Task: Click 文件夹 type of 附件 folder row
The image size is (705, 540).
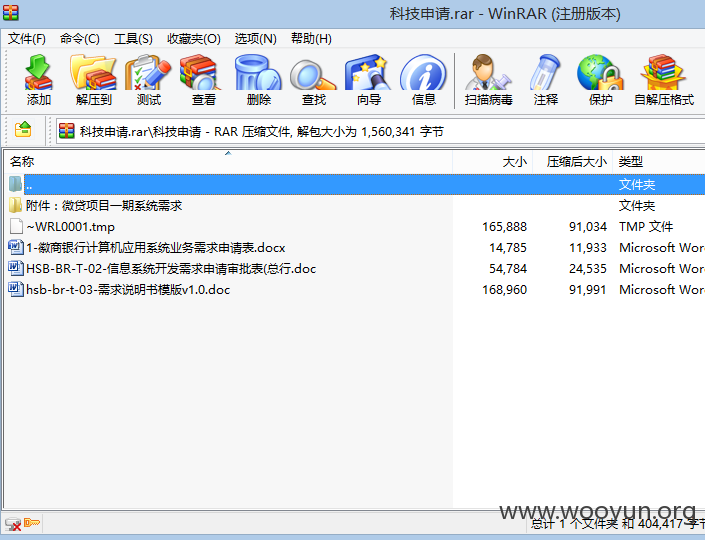Action: click(637, 205)
